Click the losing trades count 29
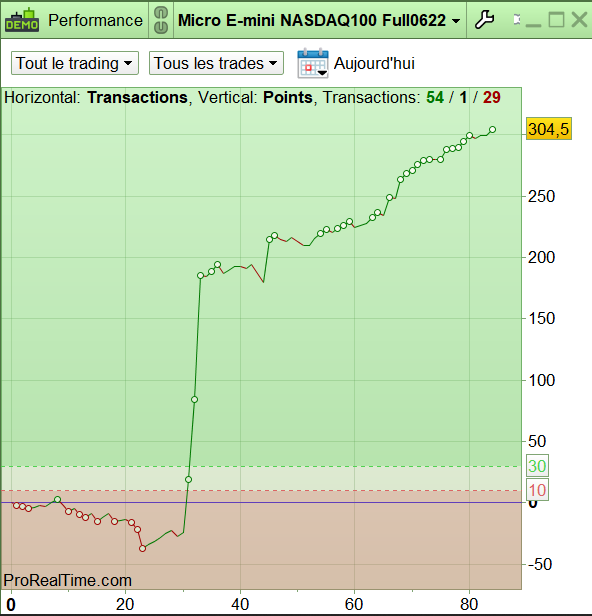 pos(491,97)
